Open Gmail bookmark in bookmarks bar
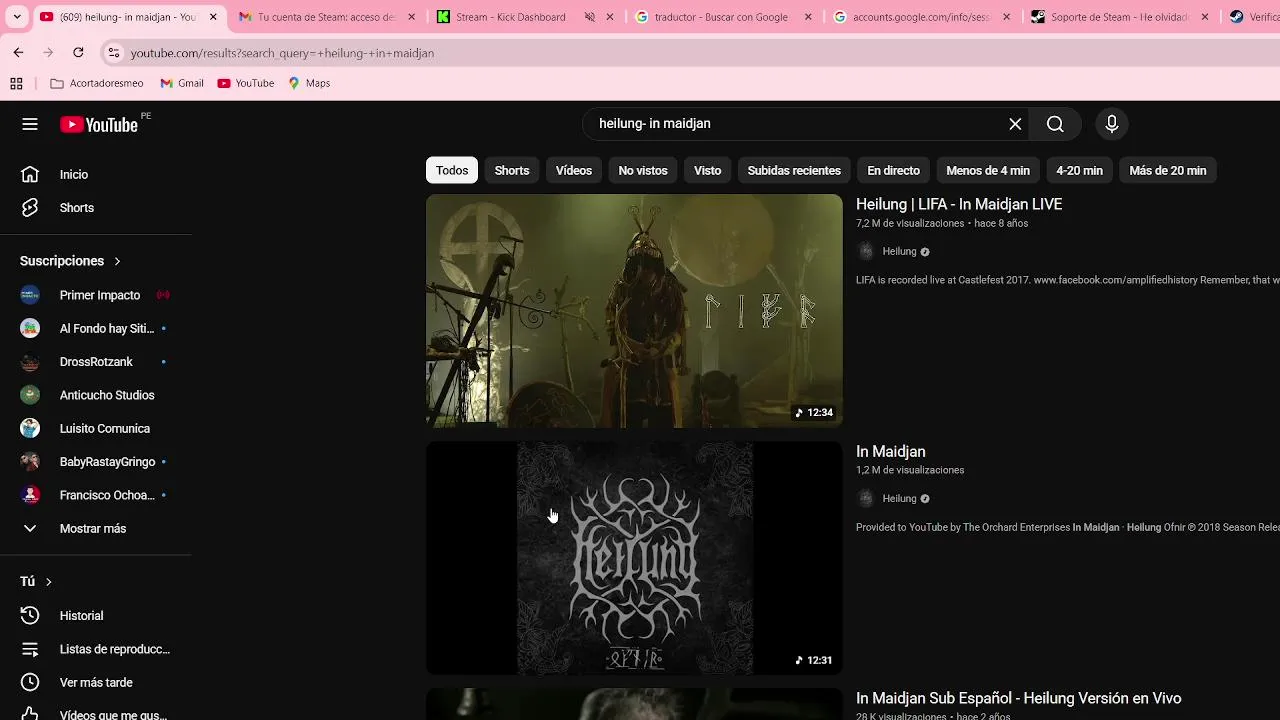The width and height of the screenshot is (1280, 720). pos(182,83)
